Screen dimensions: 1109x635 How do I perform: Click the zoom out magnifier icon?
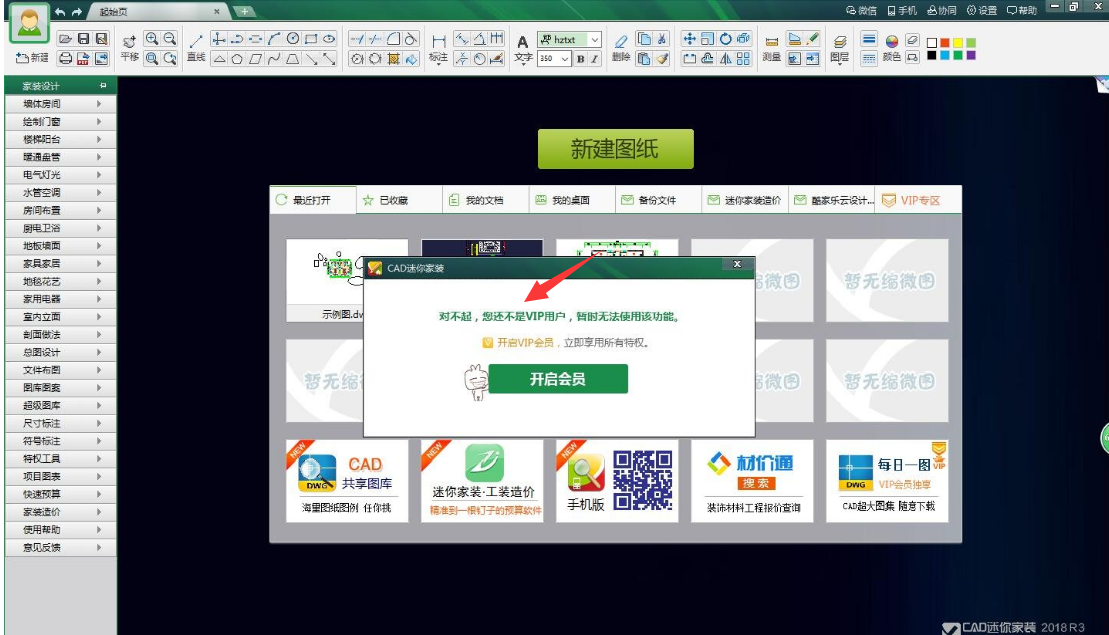point(170,39)
